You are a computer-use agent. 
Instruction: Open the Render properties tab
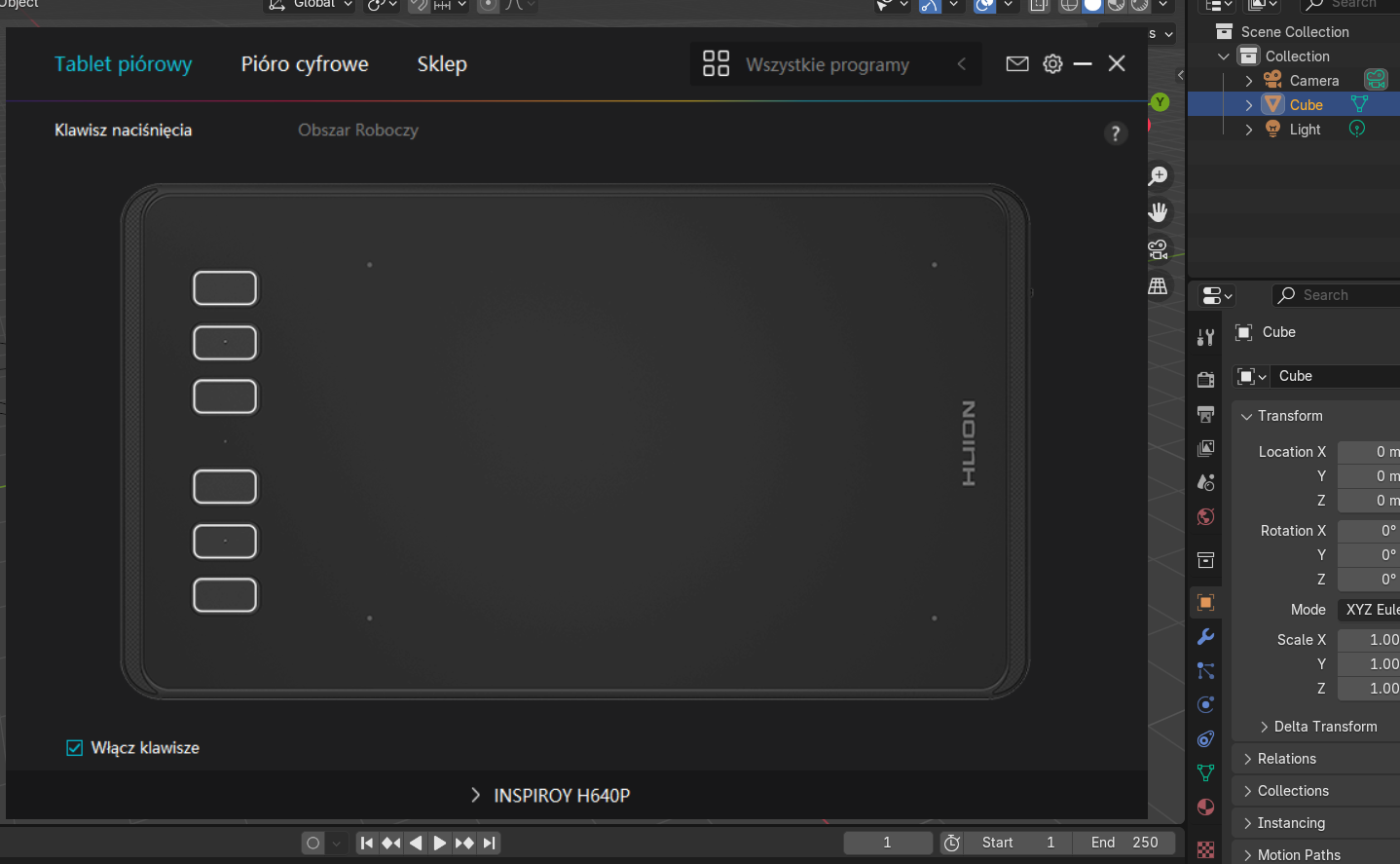click(x=1205, y=379)
